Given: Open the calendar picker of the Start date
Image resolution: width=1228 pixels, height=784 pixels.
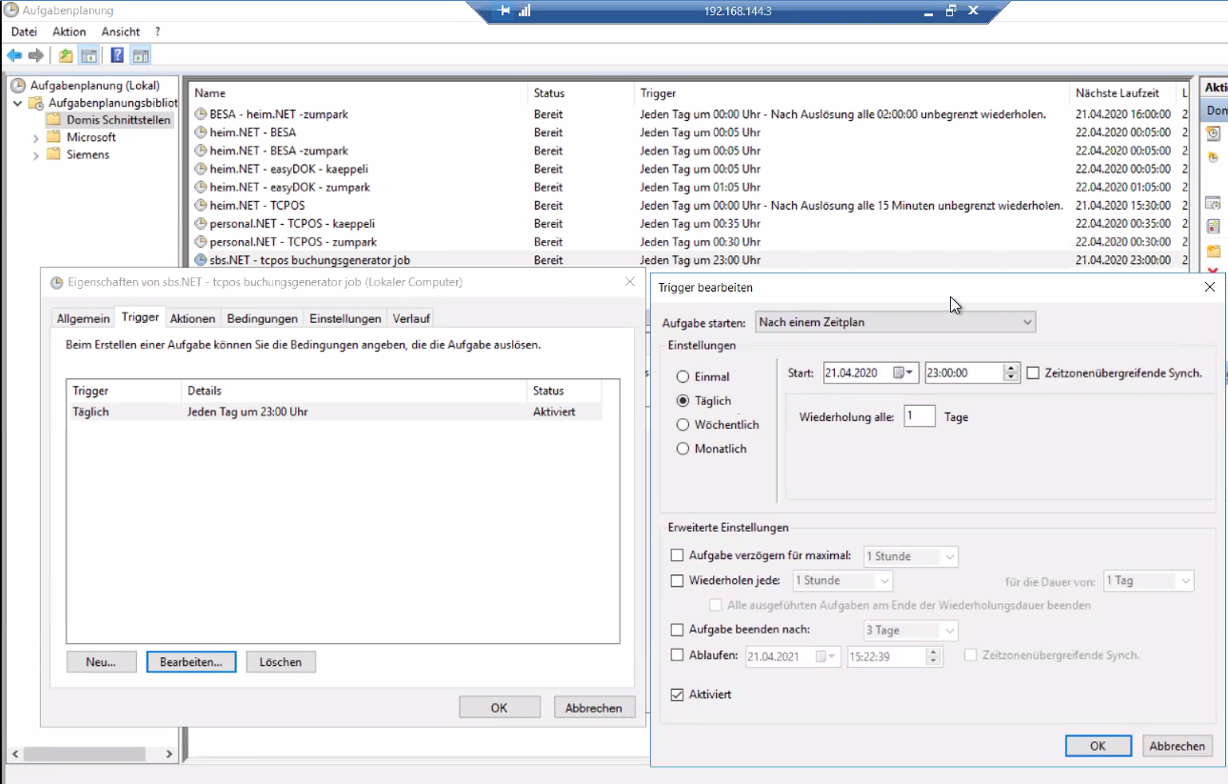Looking at the screenshot, I should 904,373.
